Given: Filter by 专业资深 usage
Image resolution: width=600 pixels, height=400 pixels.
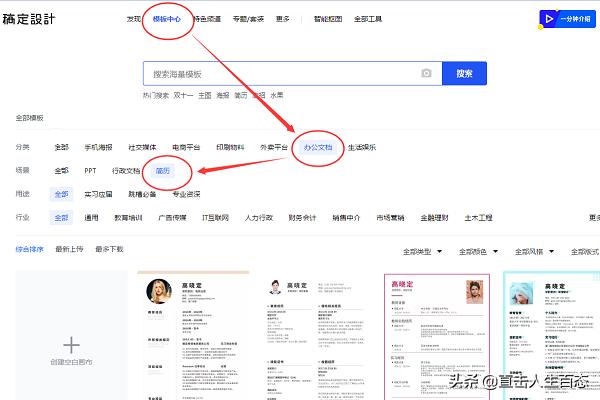Looking at the screenshot, I should coord(186,194).
